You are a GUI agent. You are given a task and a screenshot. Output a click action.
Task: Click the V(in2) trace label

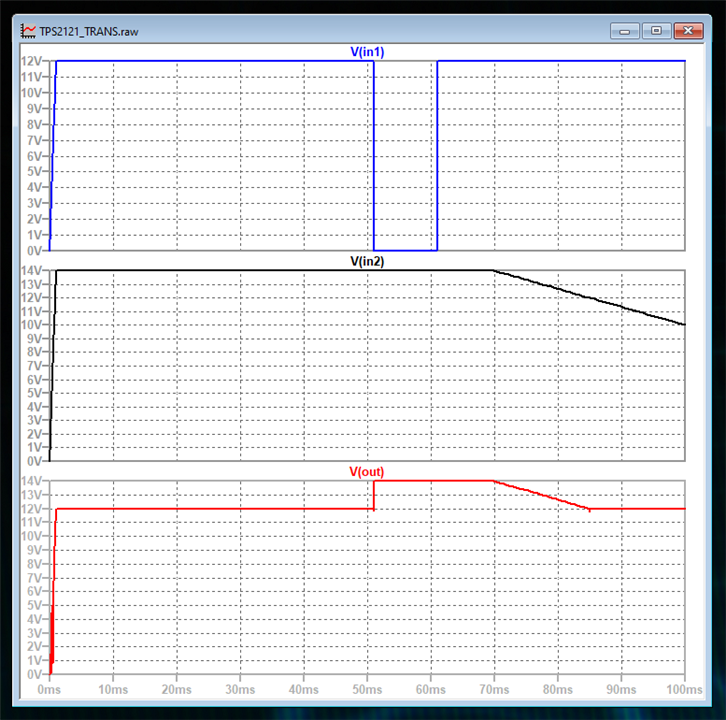coord(367,261)
